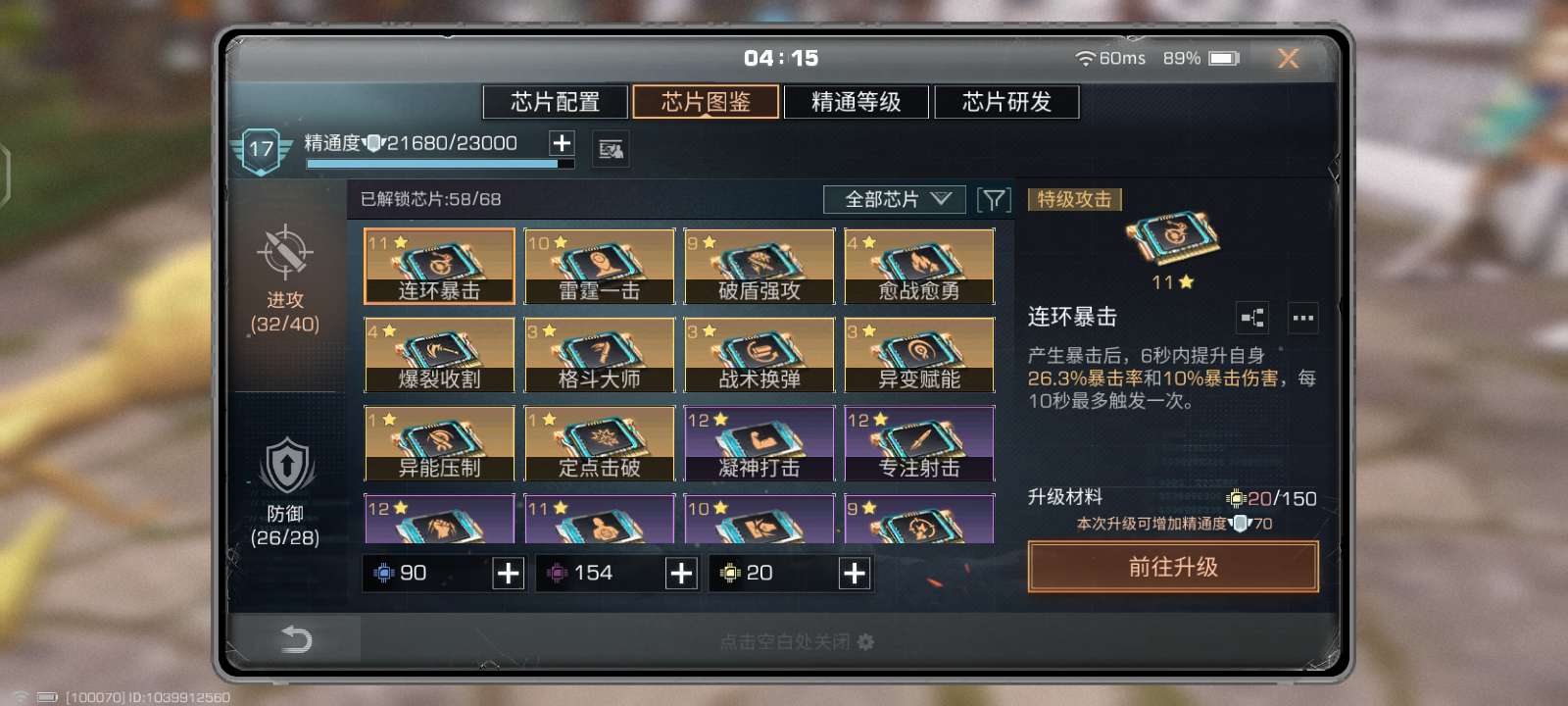Click the back arrow icon
Screen dimensions: 1568x706
(x=296, y=639)
